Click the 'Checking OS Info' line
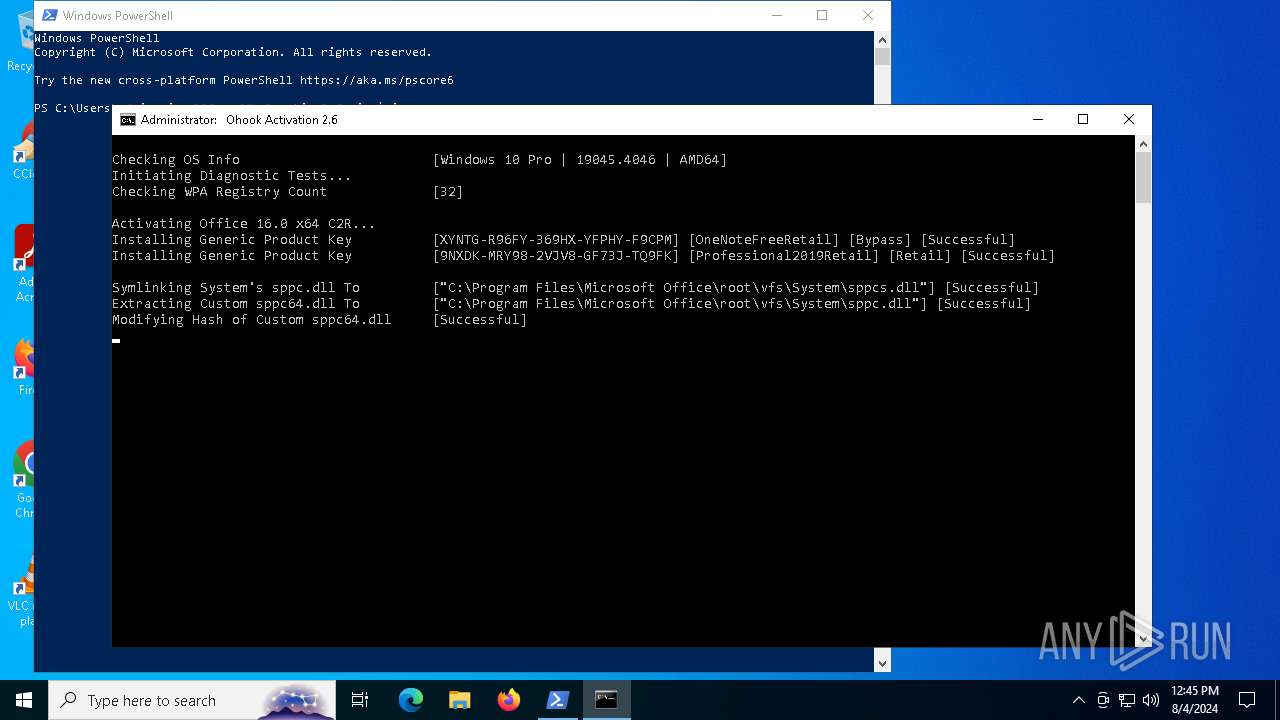1280x720 pixels. (x=176, y=160)
